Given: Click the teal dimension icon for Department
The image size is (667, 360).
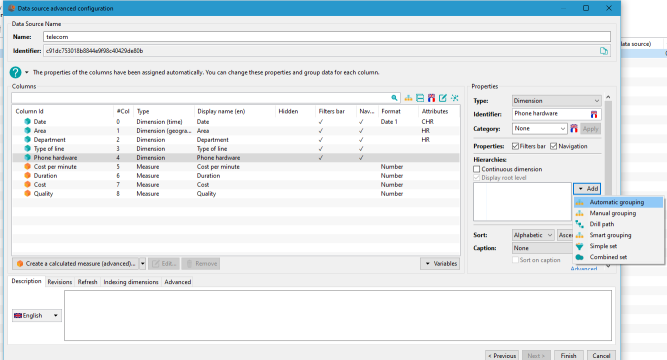Looking at the screenshot, I should coord(28,140).
